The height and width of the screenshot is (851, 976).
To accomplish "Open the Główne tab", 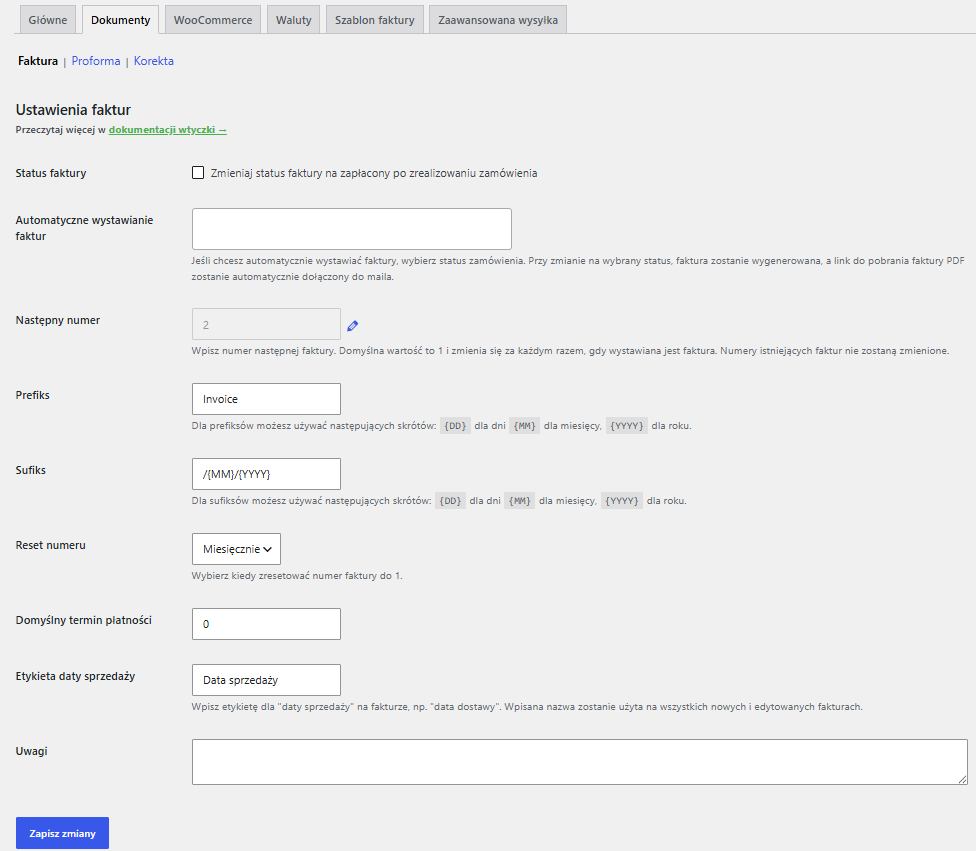I will (48, 20).
